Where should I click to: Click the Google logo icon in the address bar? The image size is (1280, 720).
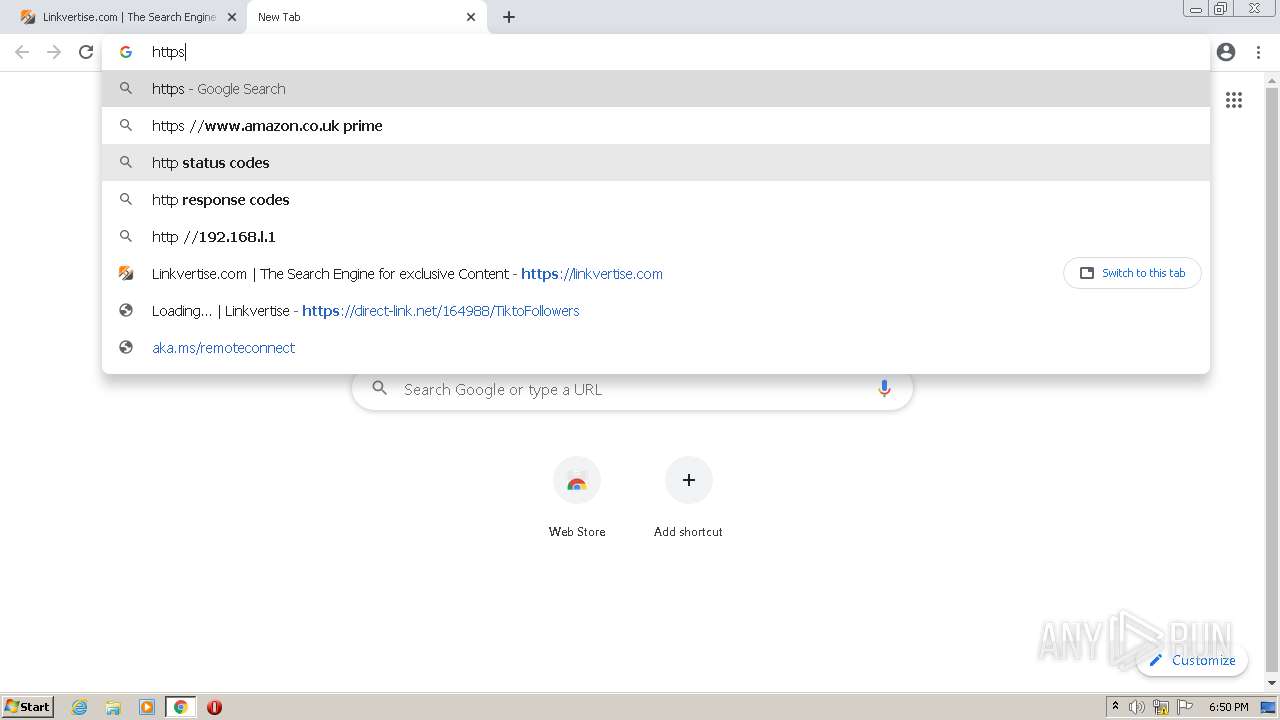pyautogui.click(x=126, y=52)
